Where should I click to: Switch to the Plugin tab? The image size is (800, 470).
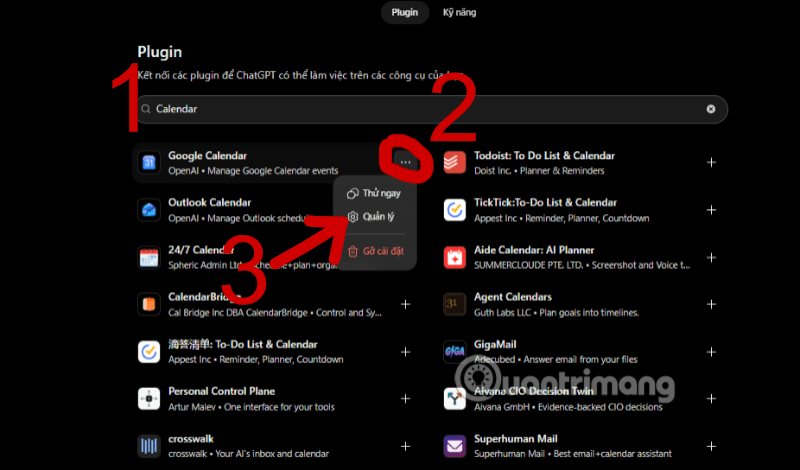tap(405, 12)
